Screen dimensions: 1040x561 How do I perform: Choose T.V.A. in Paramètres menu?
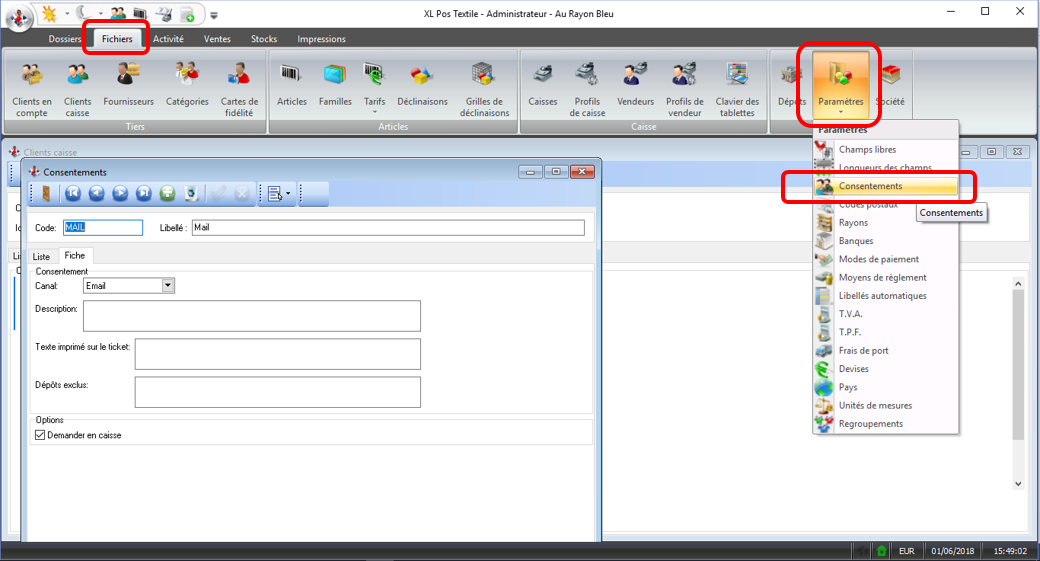point(850,314)
